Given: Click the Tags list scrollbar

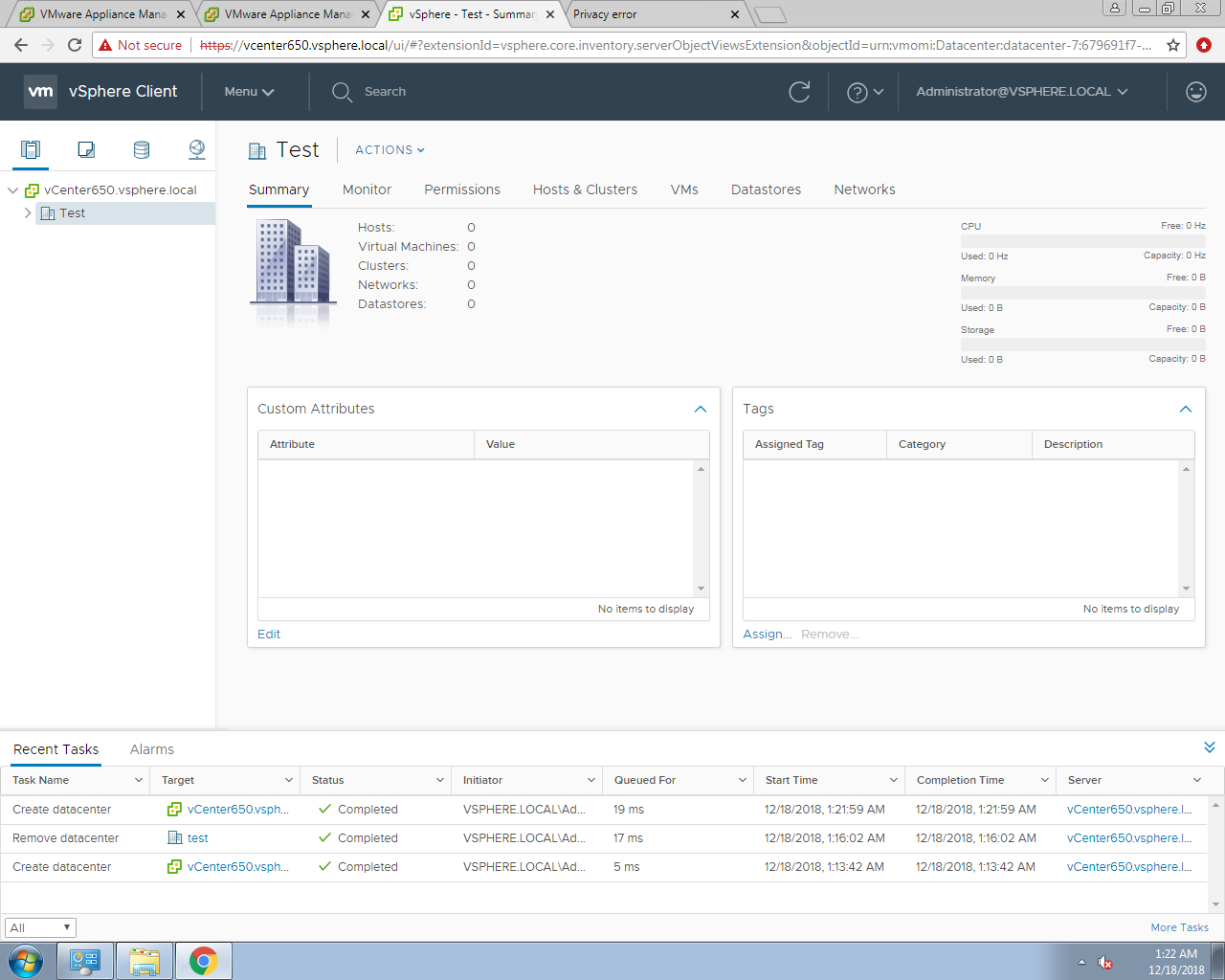Looking at the screenshot, I should pos(1187,529).
